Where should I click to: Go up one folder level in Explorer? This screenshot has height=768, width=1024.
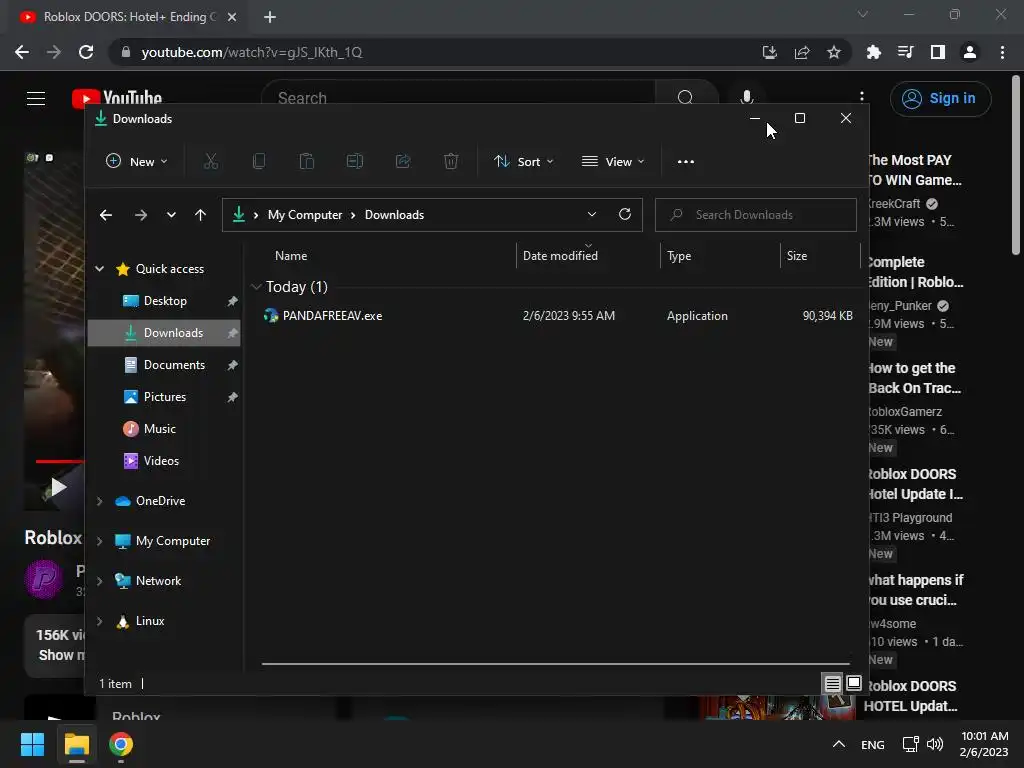coord(200,215)
